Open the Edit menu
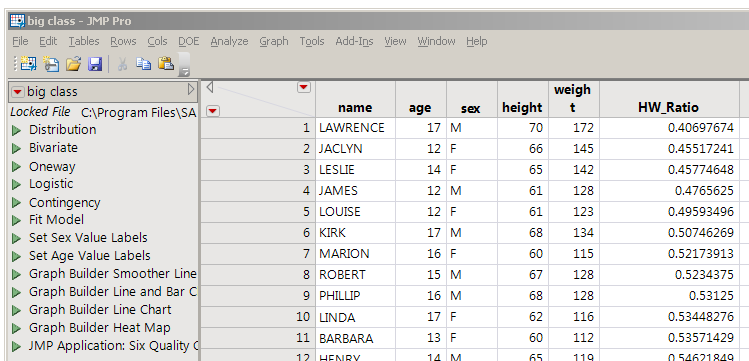 click(48, 41)
